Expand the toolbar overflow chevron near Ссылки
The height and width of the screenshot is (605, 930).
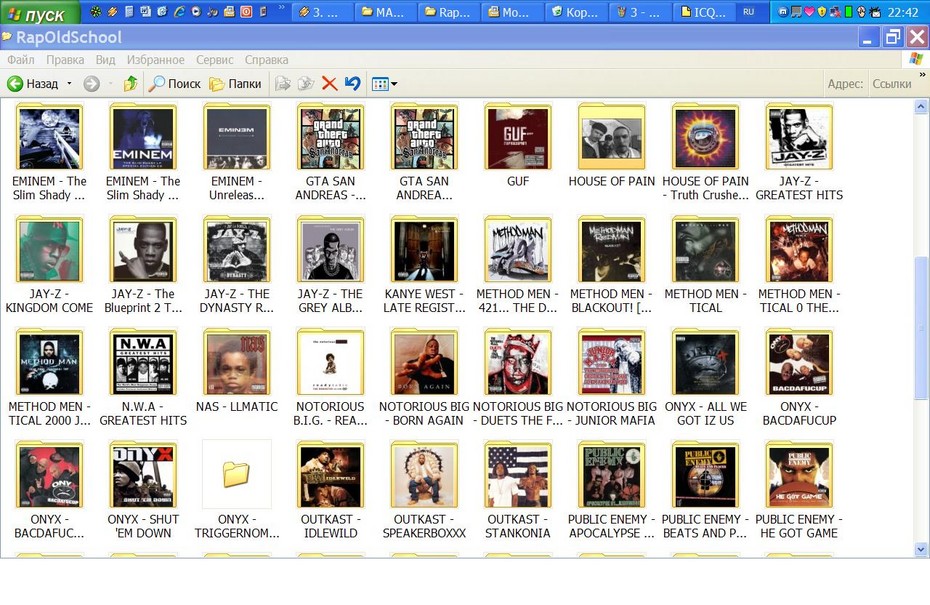coord(922,75)
